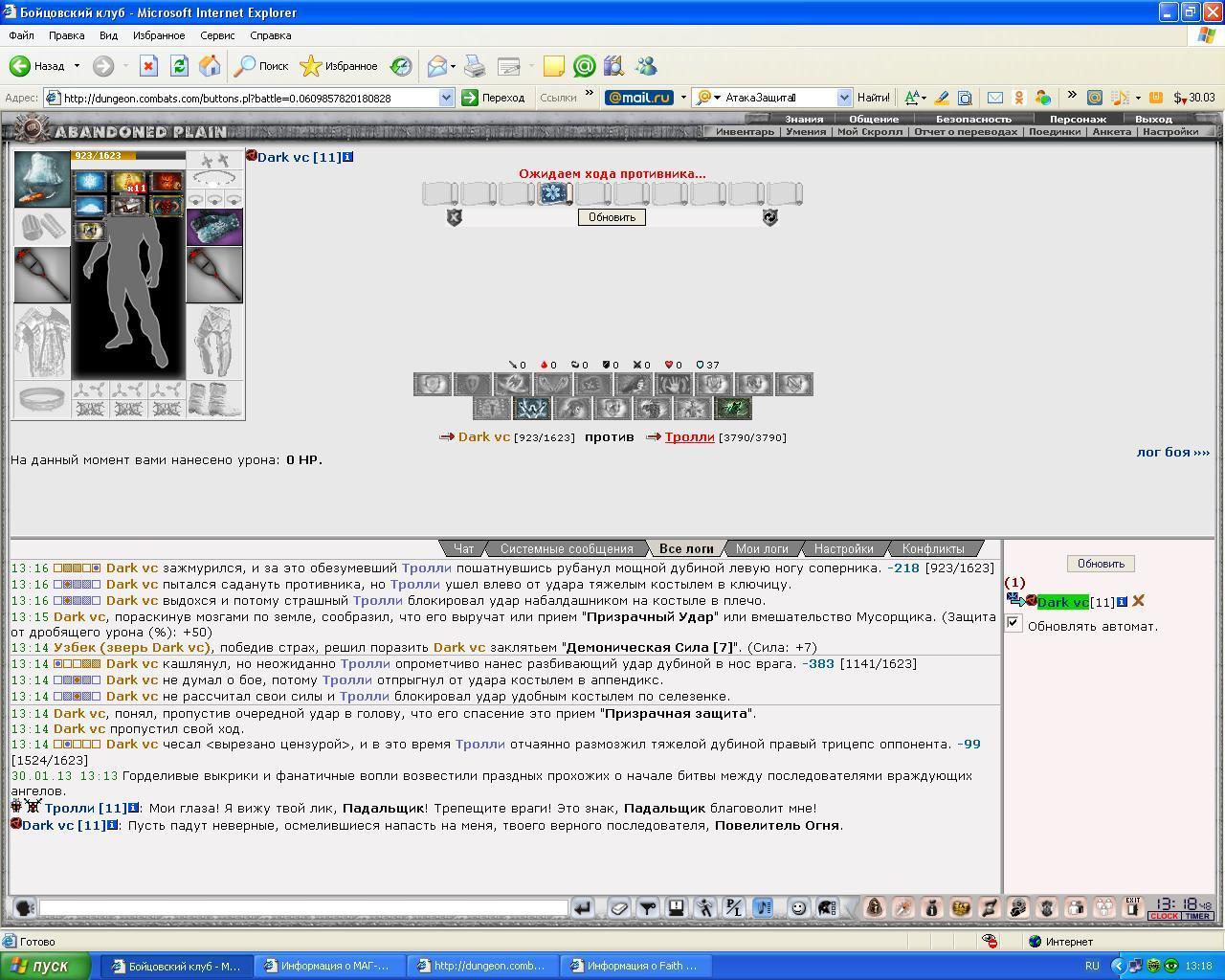Viewport: 1225px width, 980px height.
Task: Open the Mail icon dropdown arrow in IE toolbar
Action: click(x=453, y=66)
